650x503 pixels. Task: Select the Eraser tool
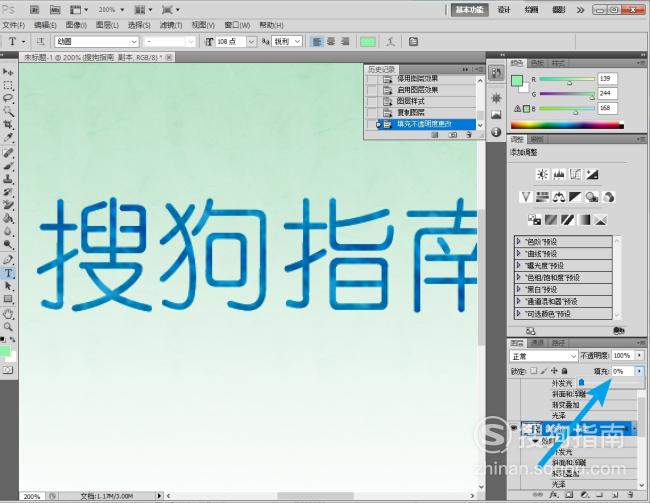point(8,205)
